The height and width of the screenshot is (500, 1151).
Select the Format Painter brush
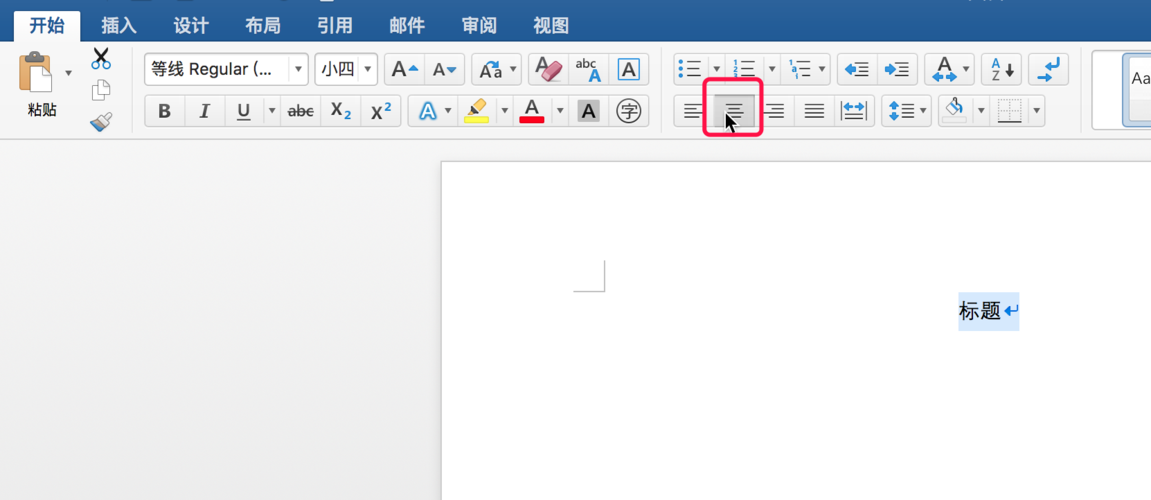[x=101, y=121]
